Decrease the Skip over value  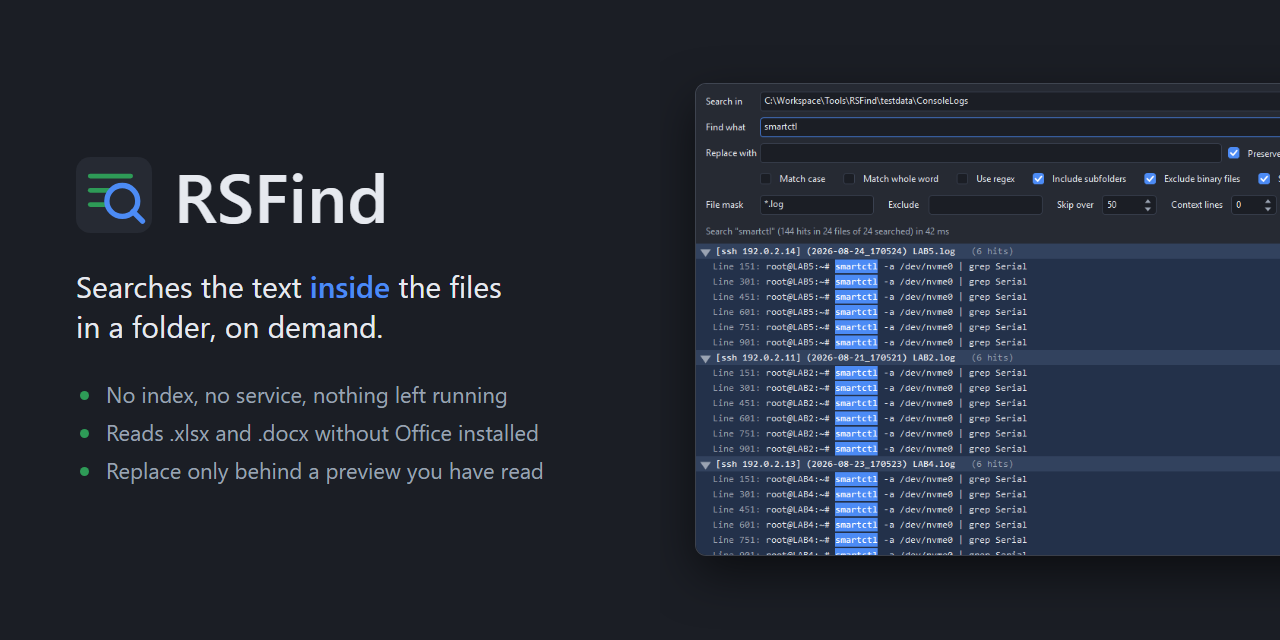(1148, 209)
